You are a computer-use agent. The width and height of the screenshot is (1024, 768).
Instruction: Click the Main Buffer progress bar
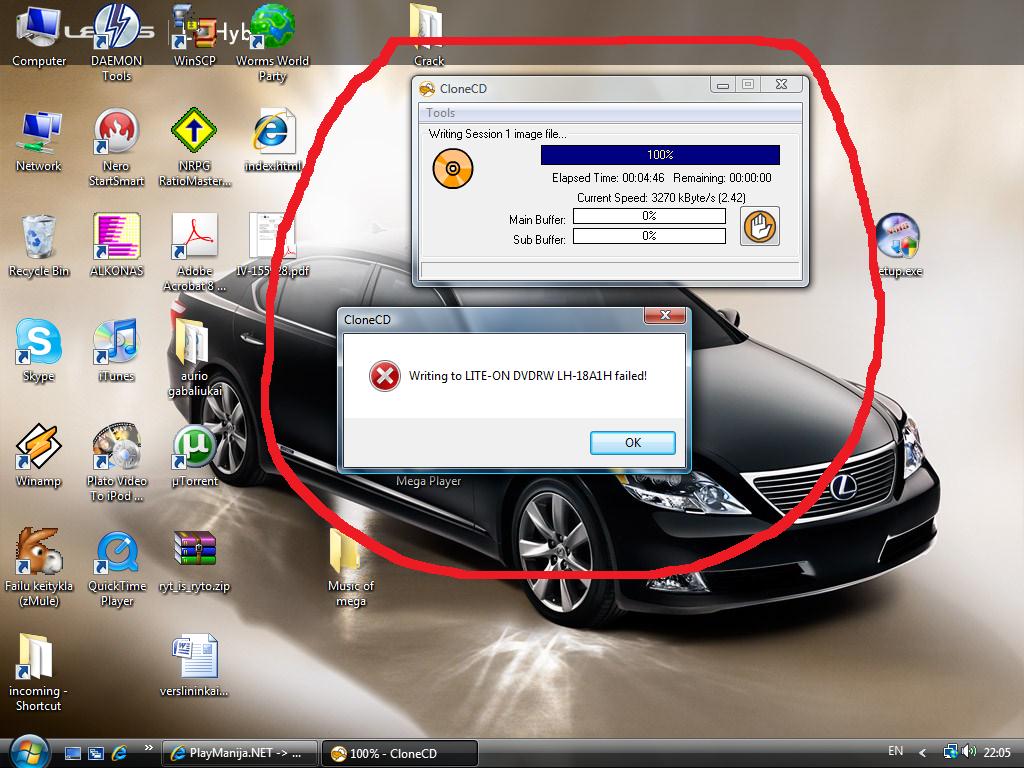649,216
